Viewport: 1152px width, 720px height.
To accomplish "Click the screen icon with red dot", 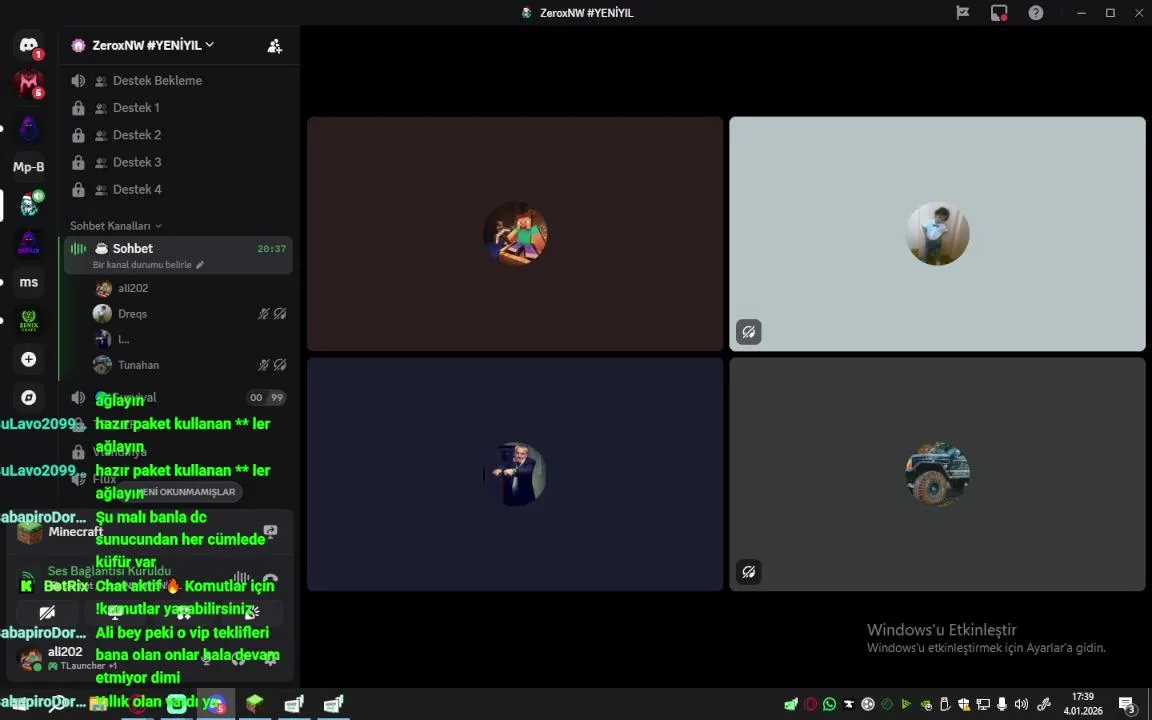I will pos(999,12).
